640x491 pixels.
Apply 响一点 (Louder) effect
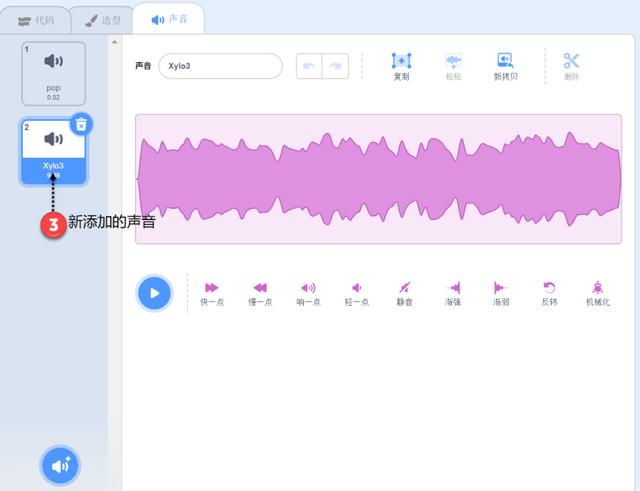pos(308,294)
